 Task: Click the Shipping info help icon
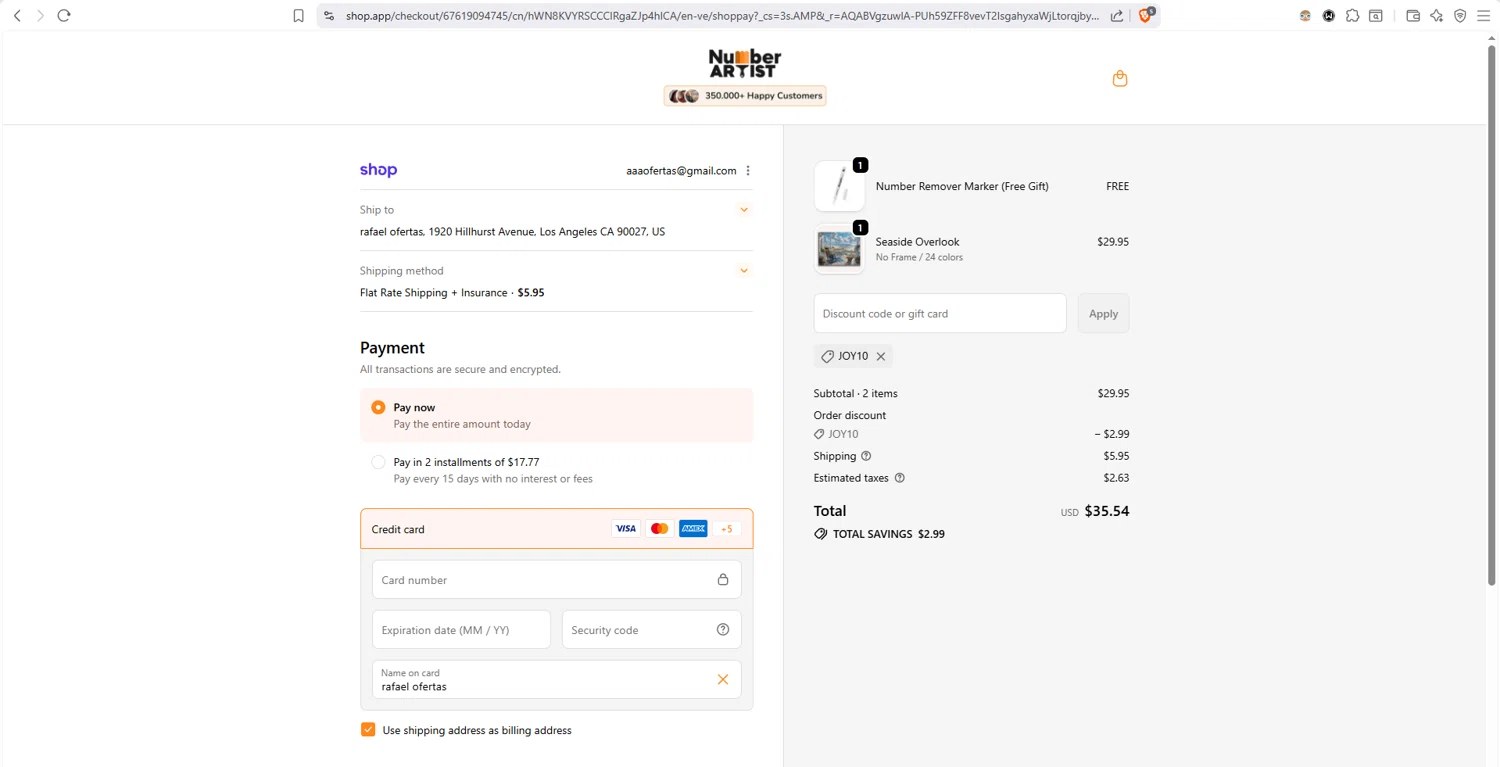tap(866, 456)
